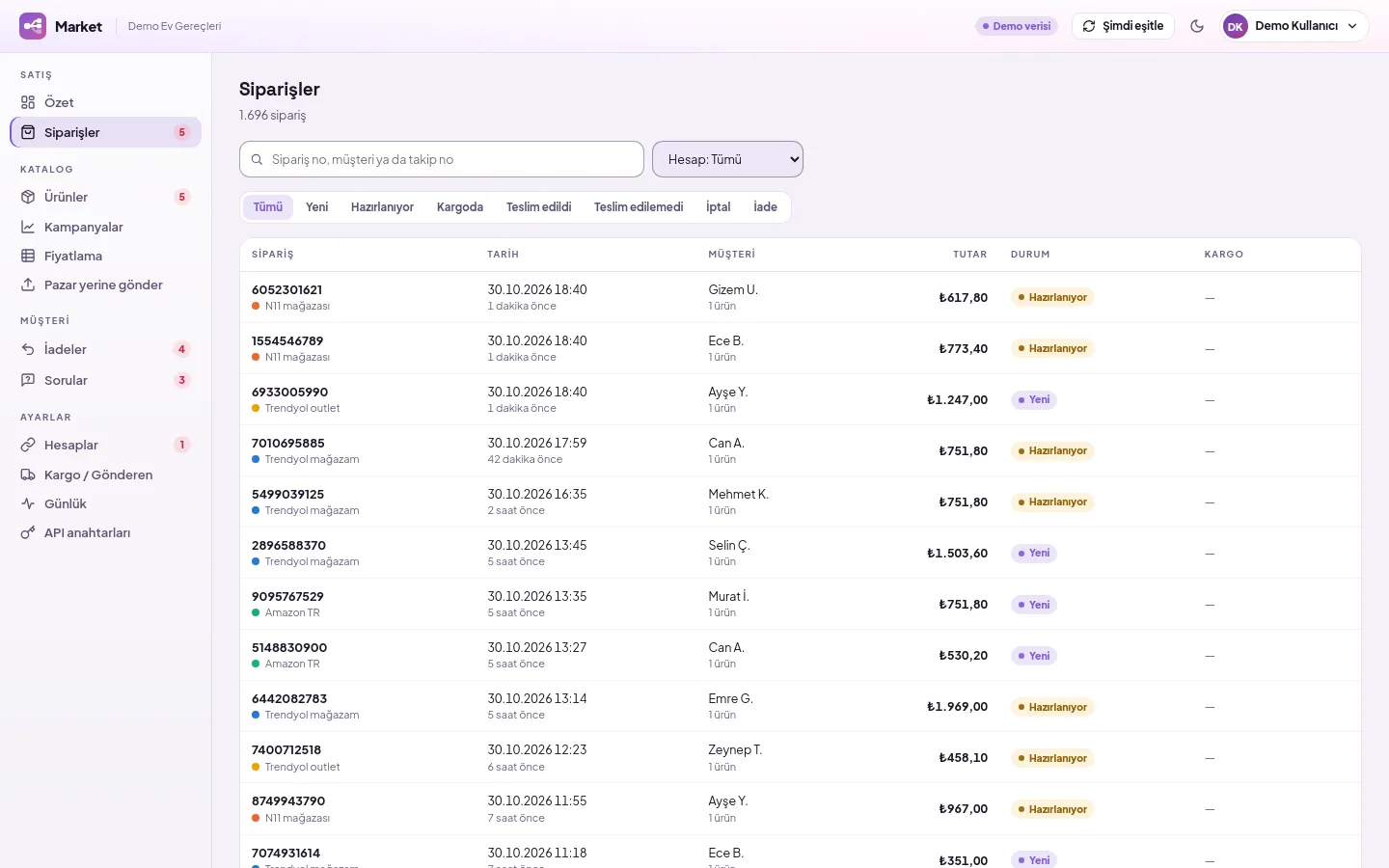Switch to the Yeni tab
This screenshot has width=1389, height=868.
tap(317, 207)
